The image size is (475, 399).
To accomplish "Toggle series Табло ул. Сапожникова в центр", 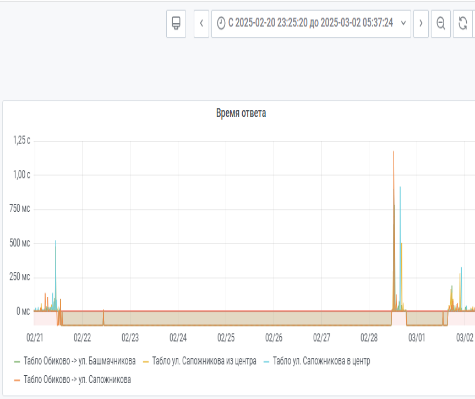I will (321, 361).
